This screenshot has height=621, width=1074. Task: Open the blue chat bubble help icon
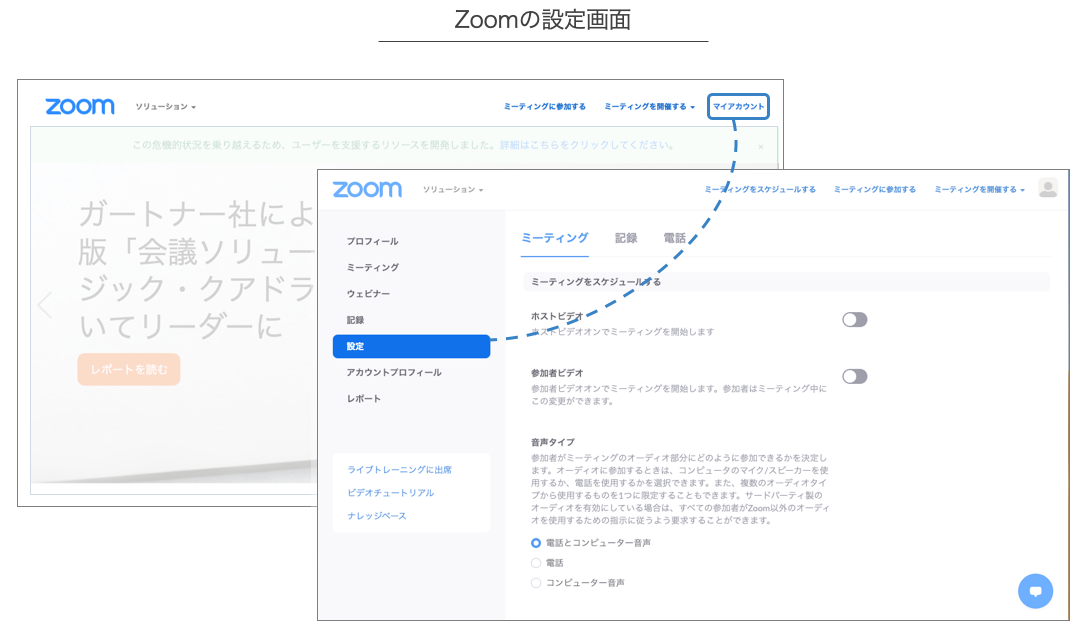[1035, 591]
